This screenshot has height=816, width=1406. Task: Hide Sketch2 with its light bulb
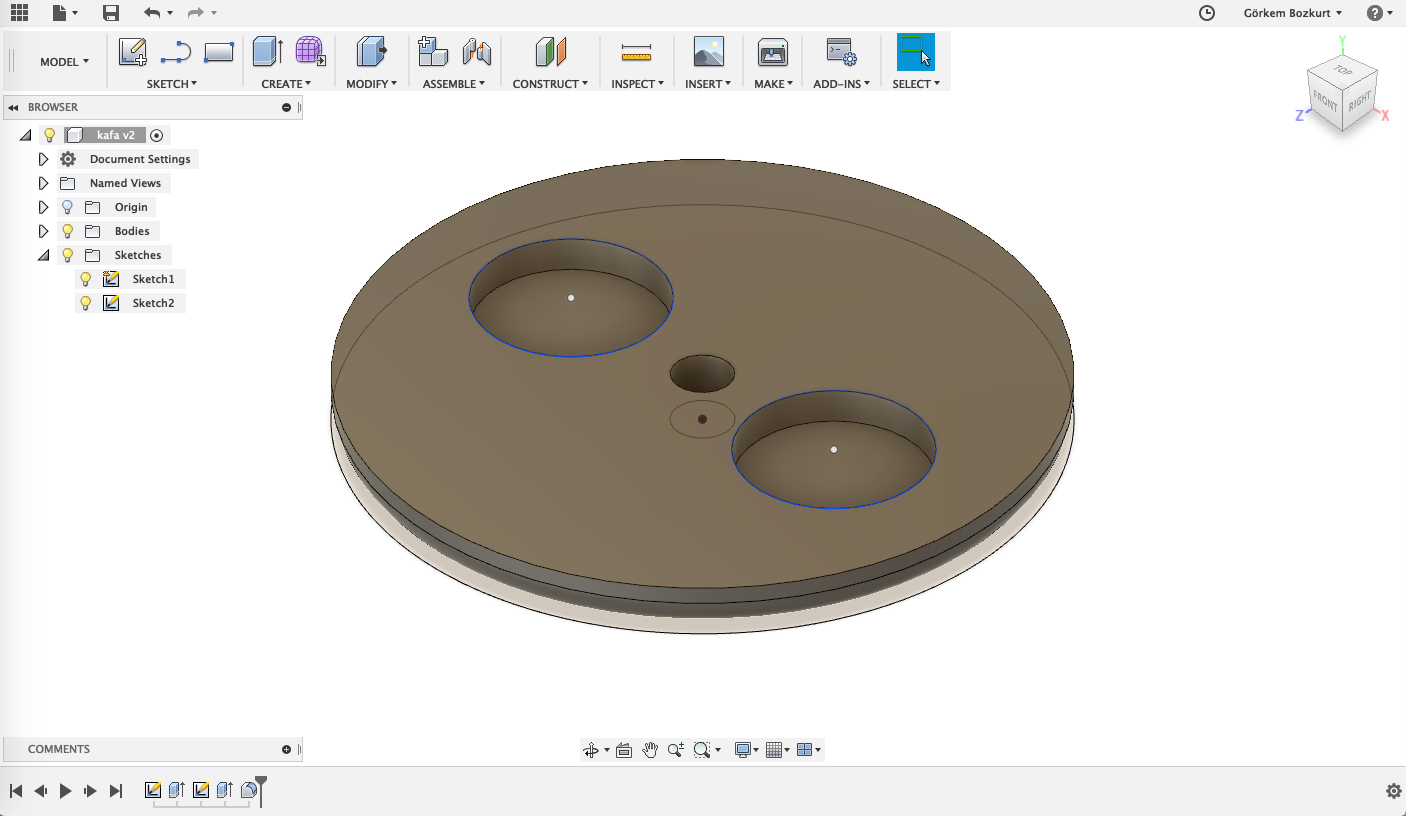[x=86, y=303]
